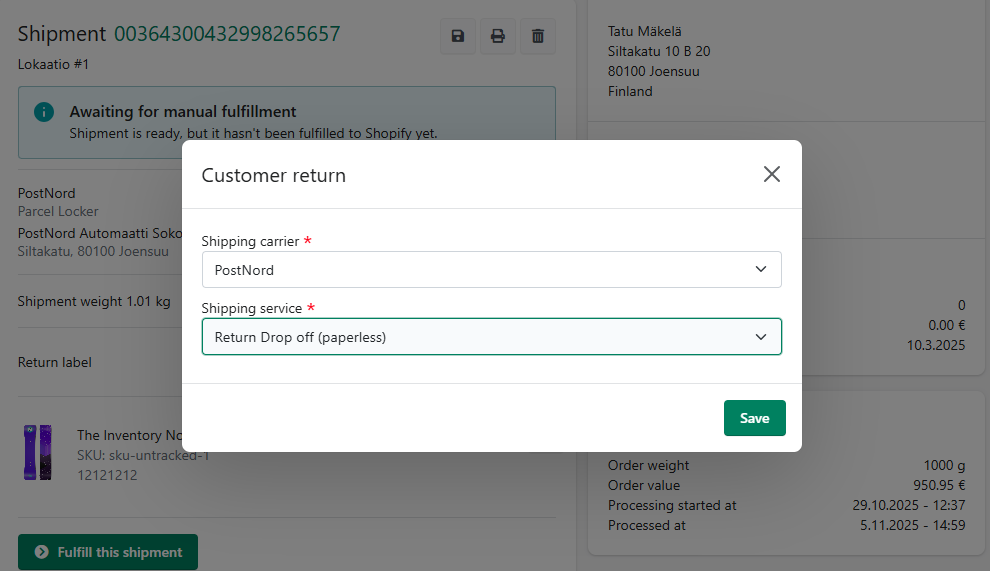
Task: Click the snowboard product thumbnail
Action: (38, 452)
